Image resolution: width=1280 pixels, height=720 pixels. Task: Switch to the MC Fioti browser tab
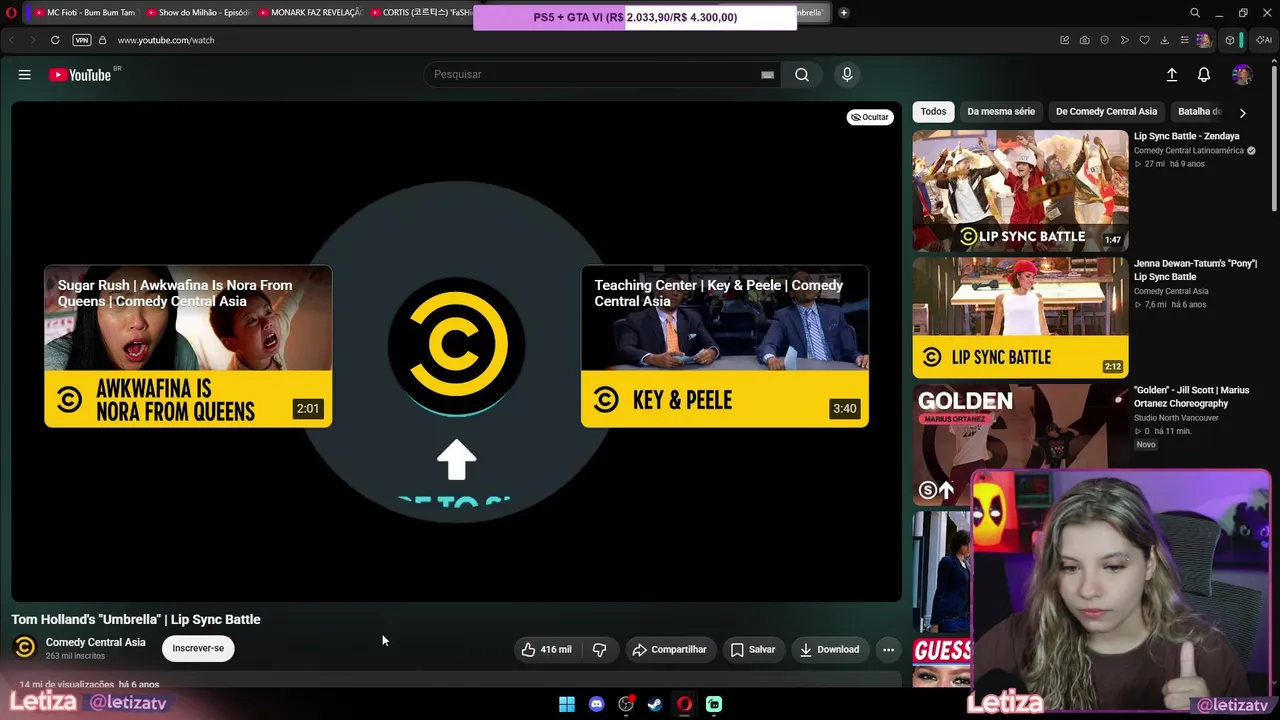(85, 13)
